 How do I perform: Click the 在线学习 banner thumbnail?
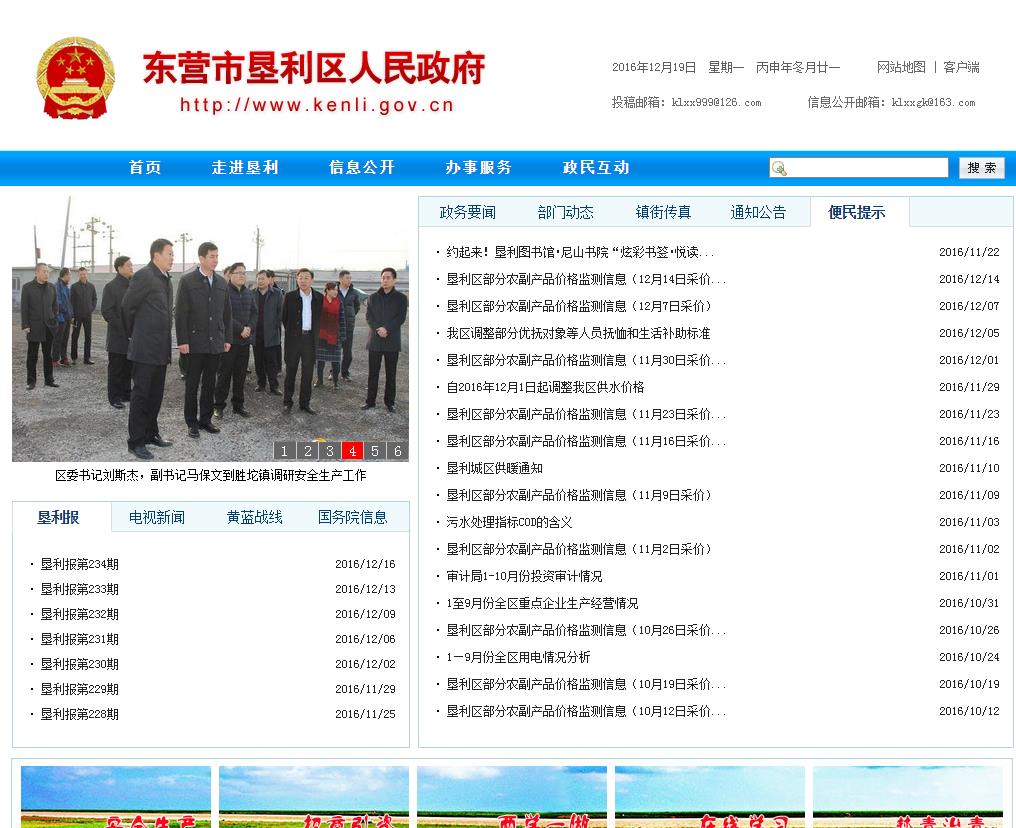[710, 797]
